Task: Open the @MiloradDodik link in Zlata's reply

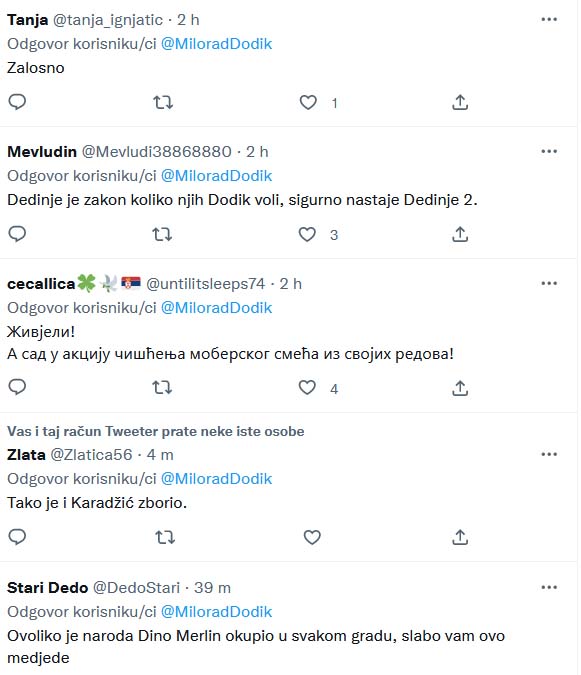Action: (x=216, y=479)
